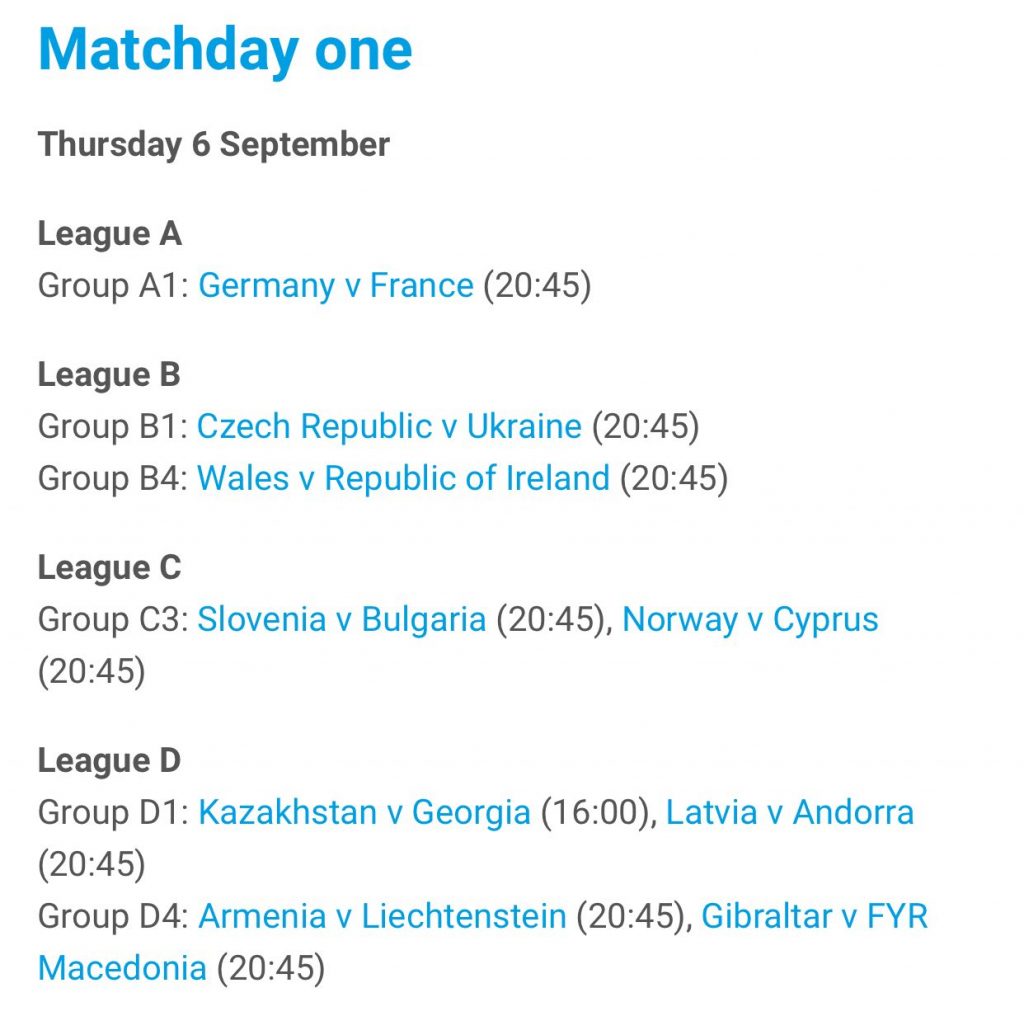The height and width of the screenshot is (1016, 1024).
Task: Click the Group B4 label
Action: (113, 478)
